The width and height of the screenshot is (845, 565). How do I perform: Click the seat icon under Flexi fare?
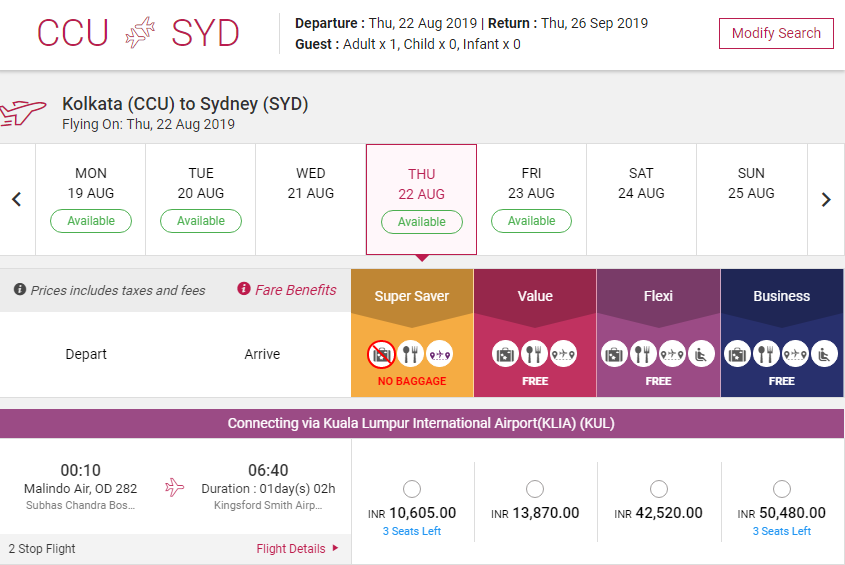704,354
